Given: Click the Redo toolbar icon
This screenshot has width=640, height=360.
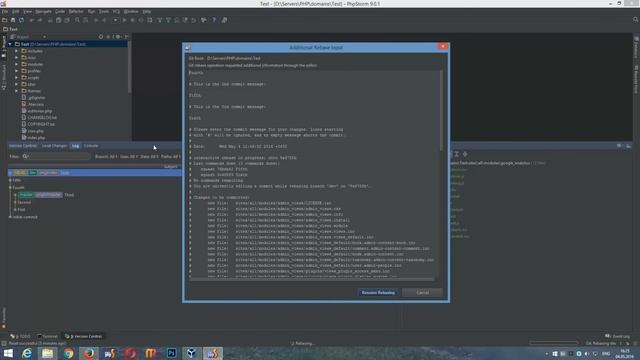Looking at the screenshot, I should [x=40, y=20].
